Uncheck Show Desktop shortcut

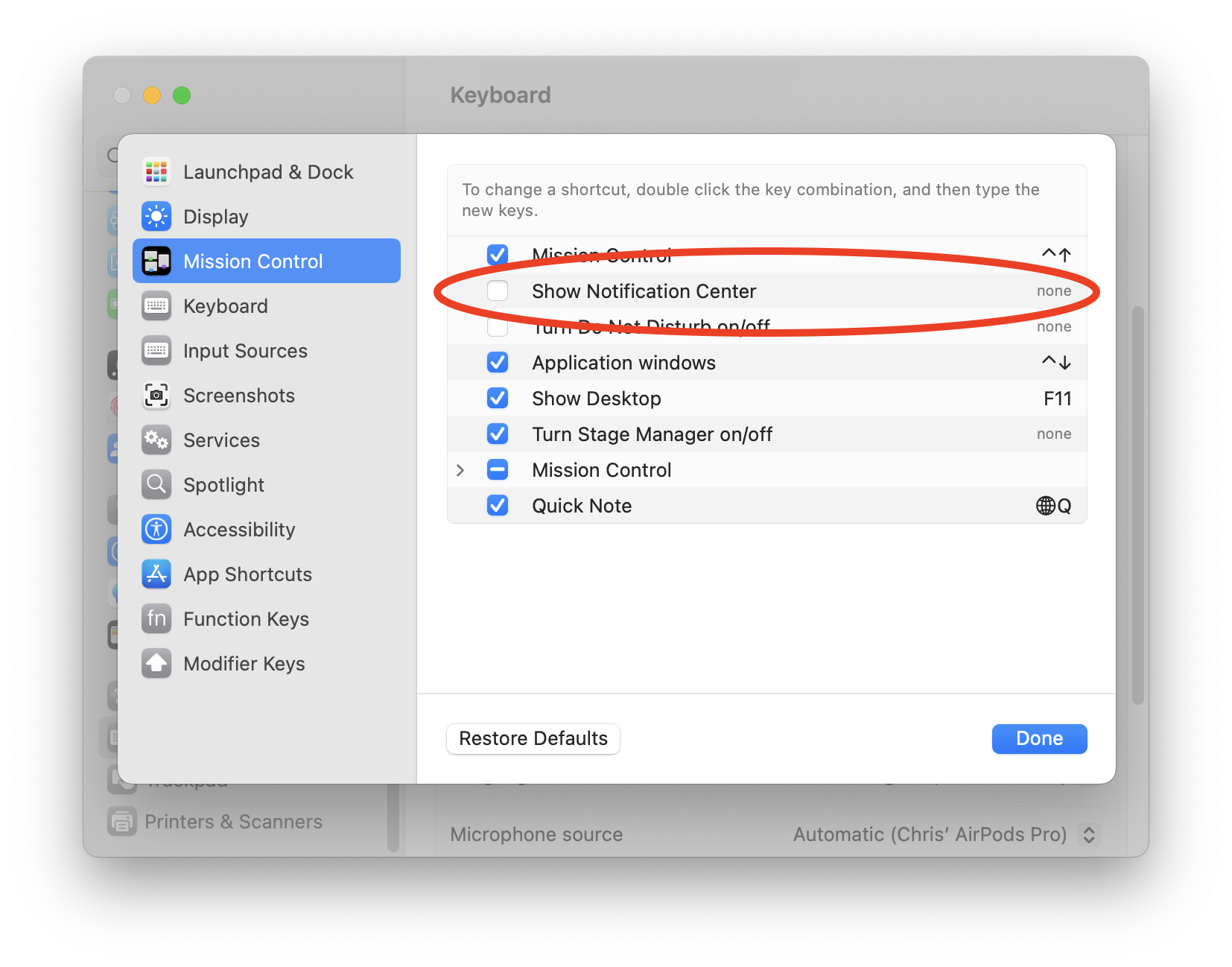click(498, 398)
